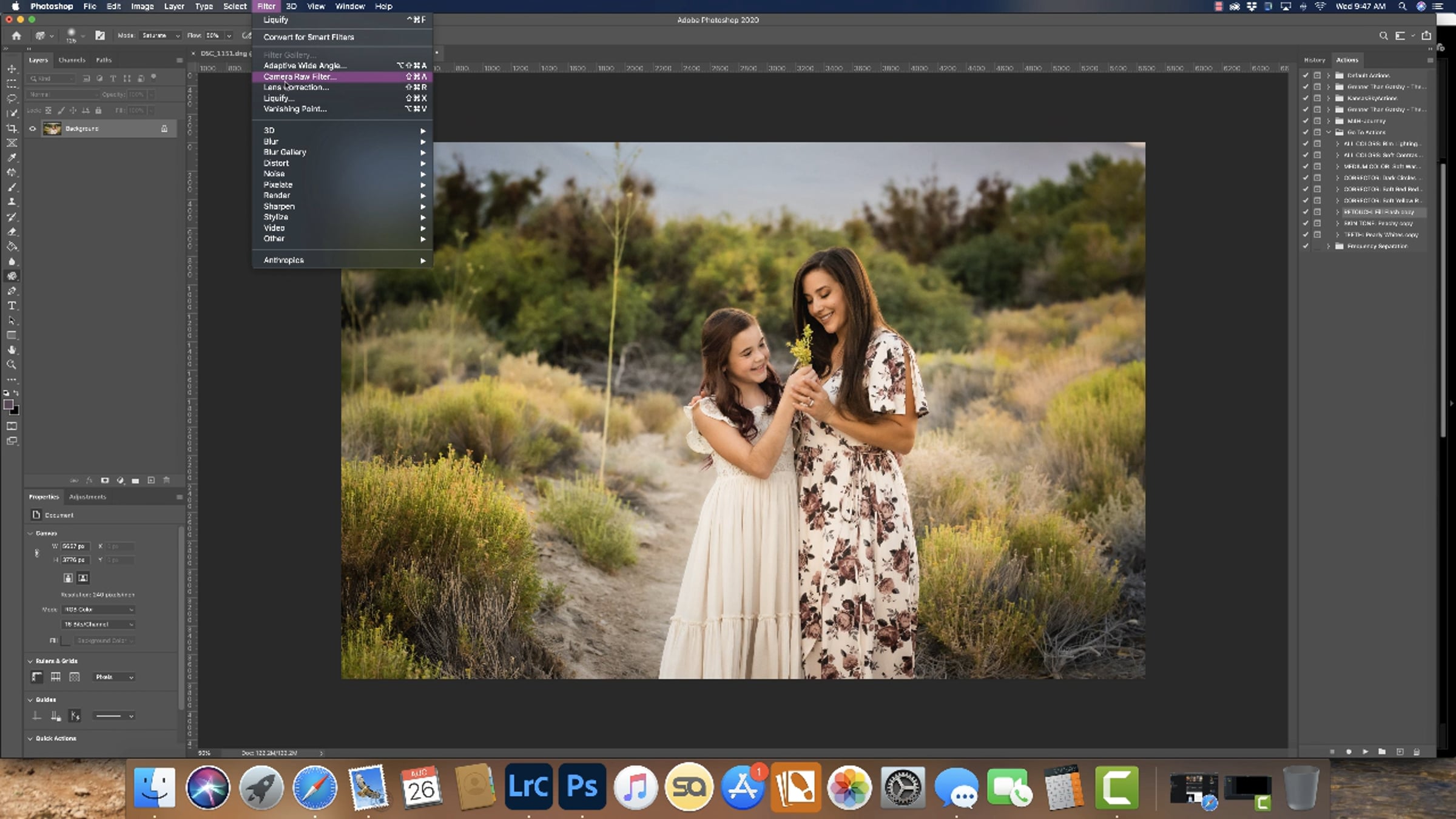The image size is (1456, 819).
Task: Select the Clone Stamp tool
Action: click(x=12, y=202)
